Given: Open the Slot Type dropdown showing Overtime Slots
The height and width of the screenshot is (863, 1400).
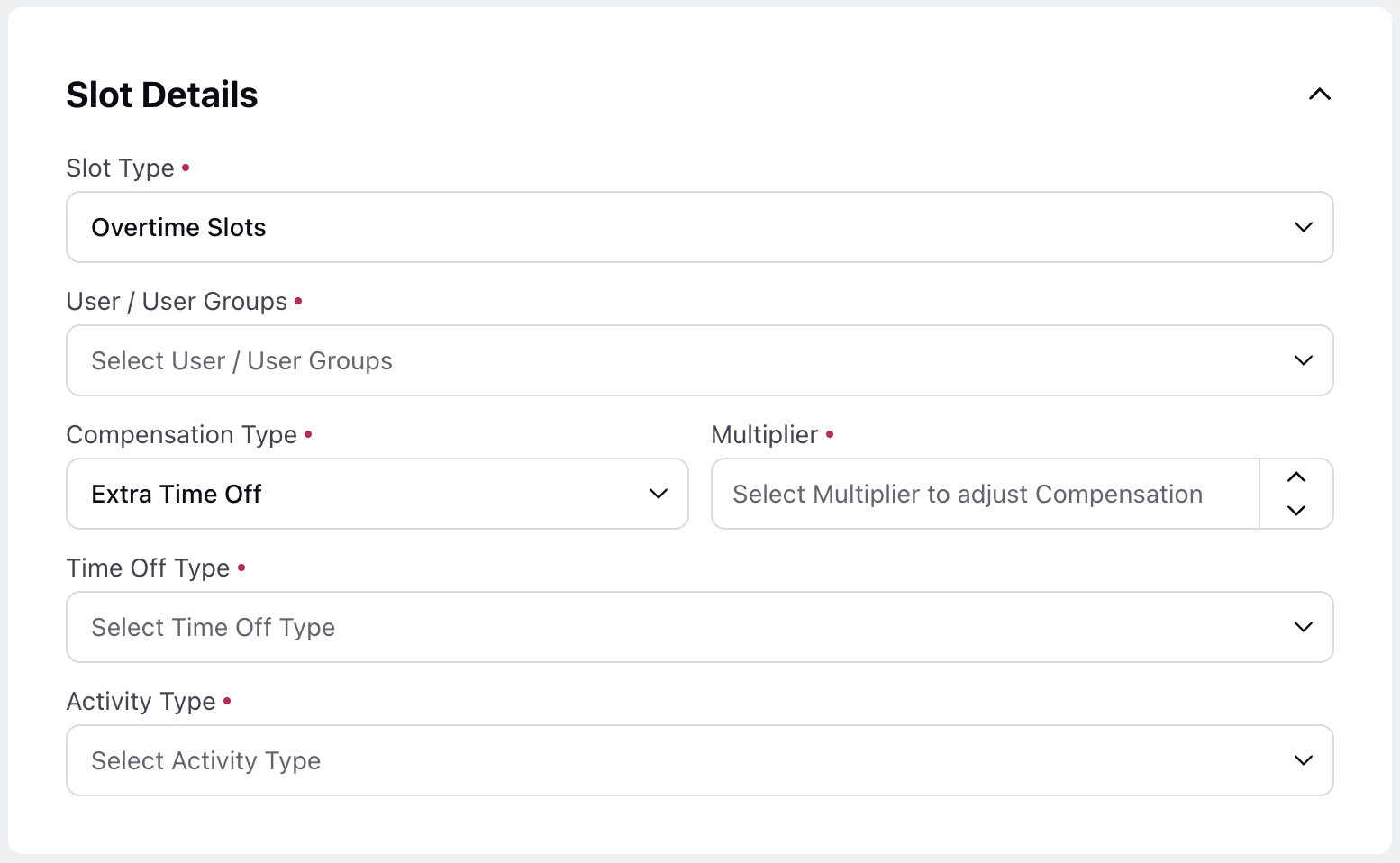Looking at the screenshot, I should coord(699,227).
